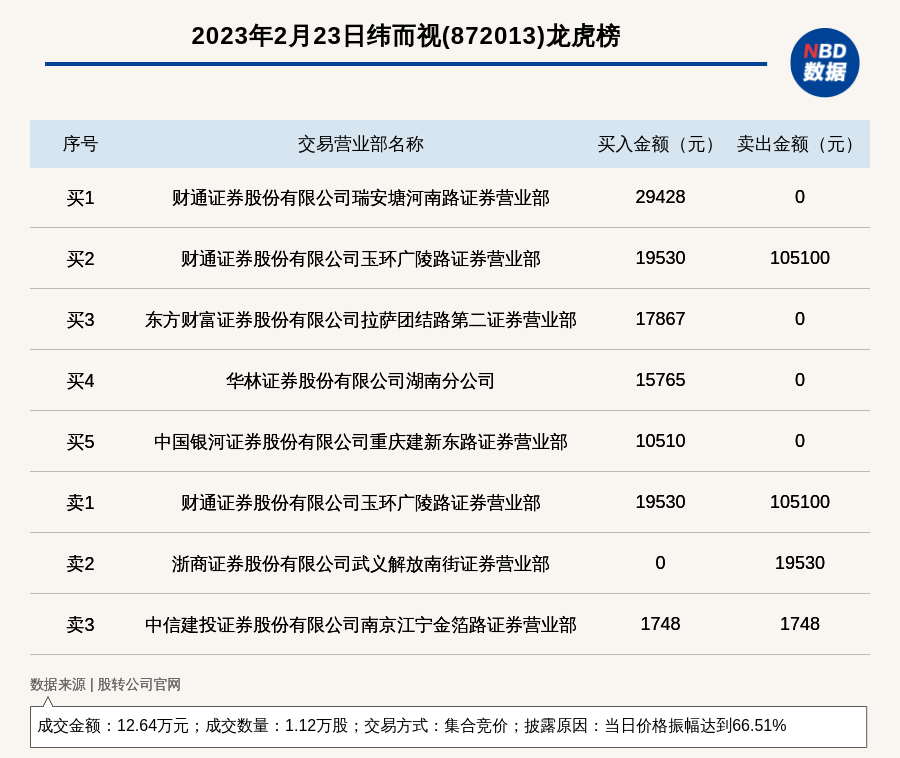
Task: Click buy amount 19530 in row 买2
Action: [660, 258]
